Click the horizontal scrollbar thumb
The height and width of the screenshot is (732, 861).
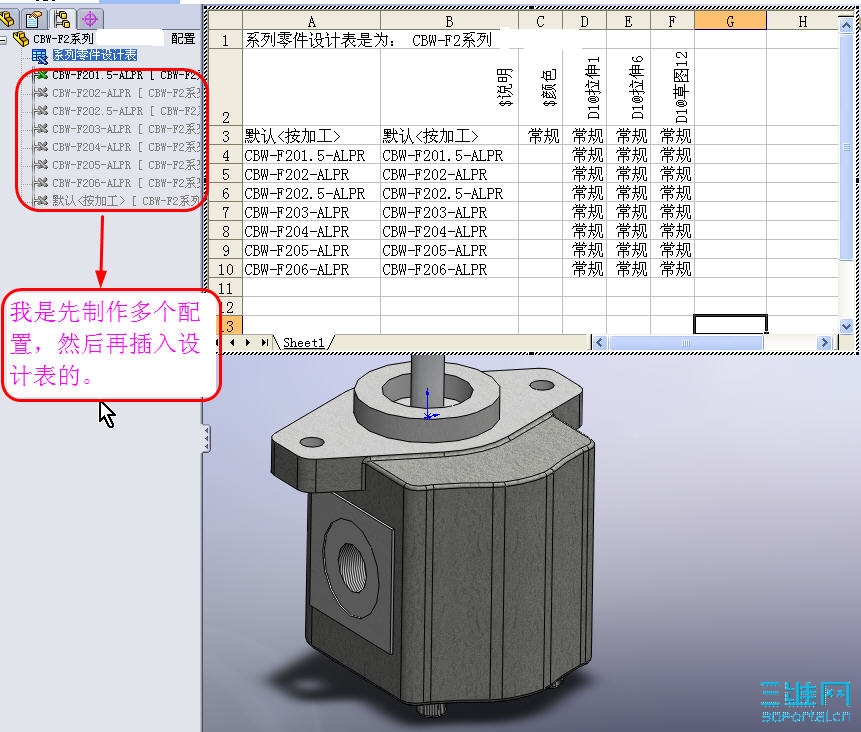click(686, 343)
